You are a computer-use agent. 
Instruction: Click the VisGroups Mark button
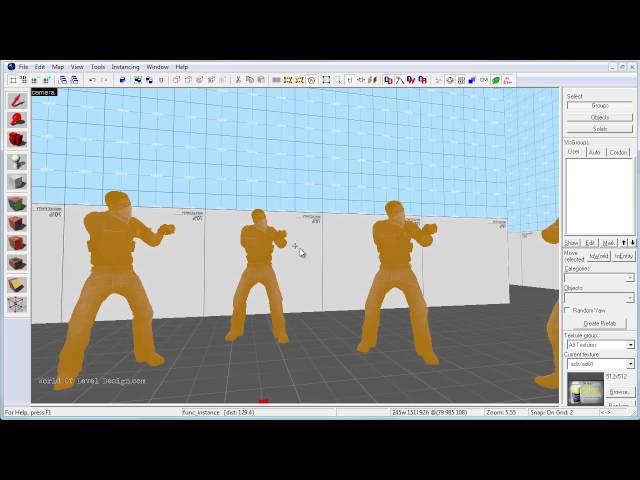point(609,243)
